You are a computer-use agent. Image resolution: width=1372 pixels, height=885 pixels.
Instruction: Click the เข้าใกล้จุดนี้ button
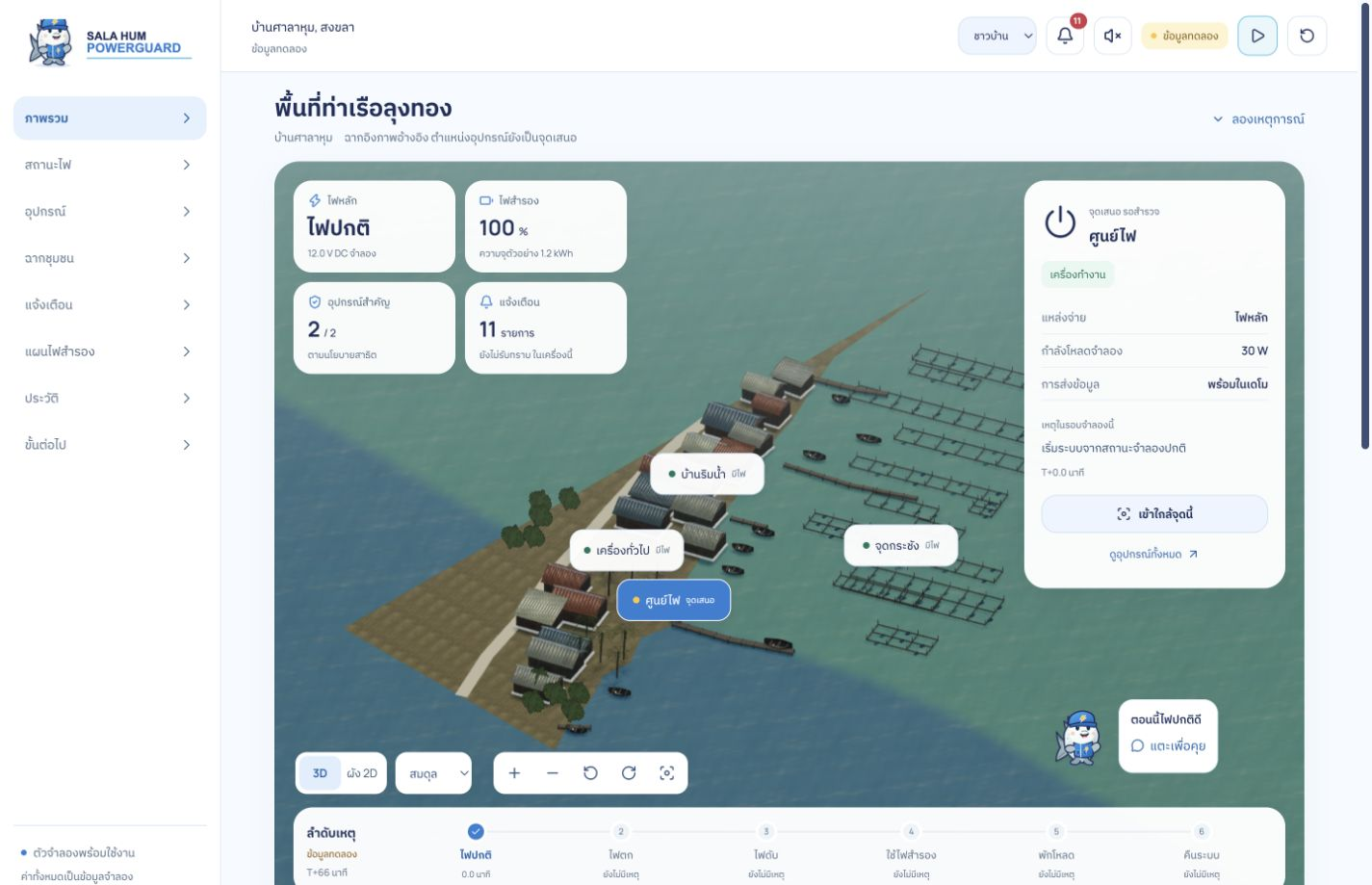(x=1154, y=514)
